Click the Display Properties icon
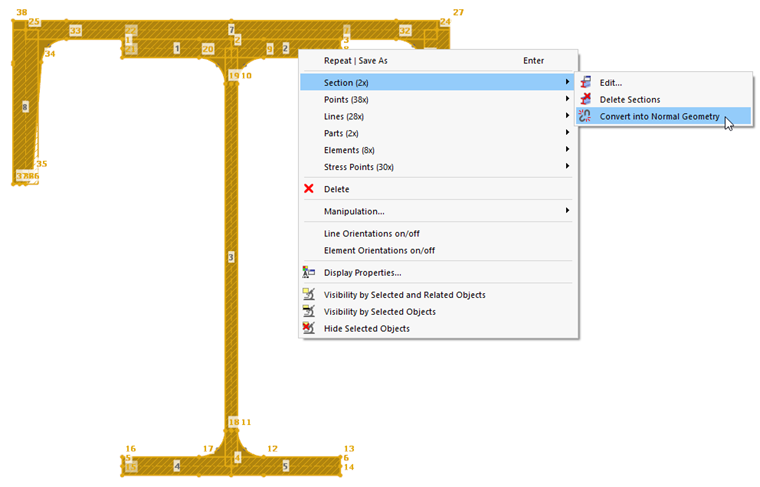 pyautogui.click(x=309, y=272)
